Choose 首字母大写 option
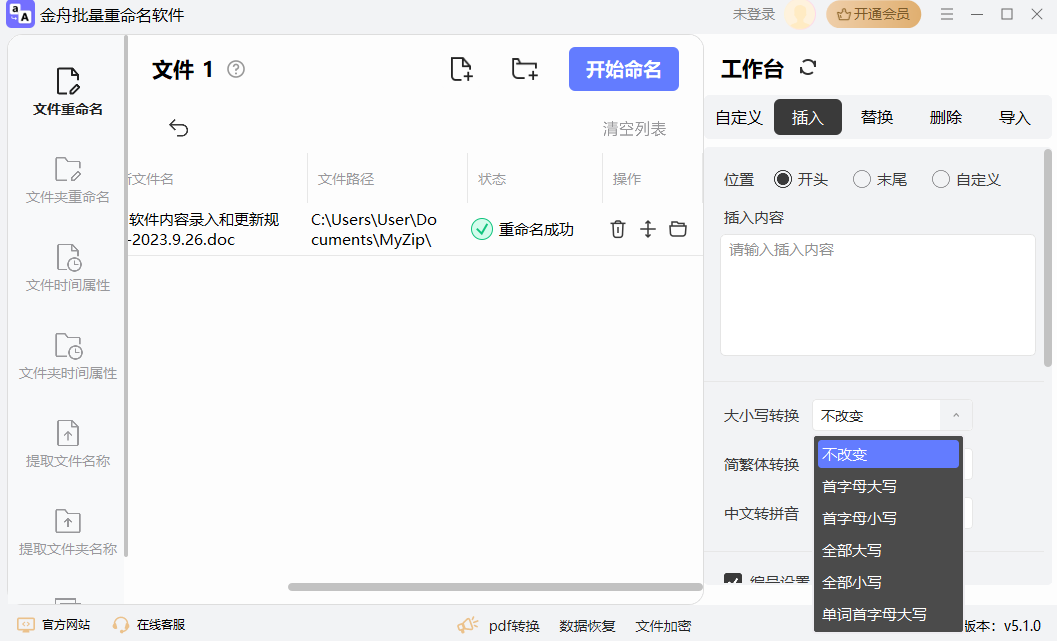Screen dimensions: 1057x641 tap(888, 486)
